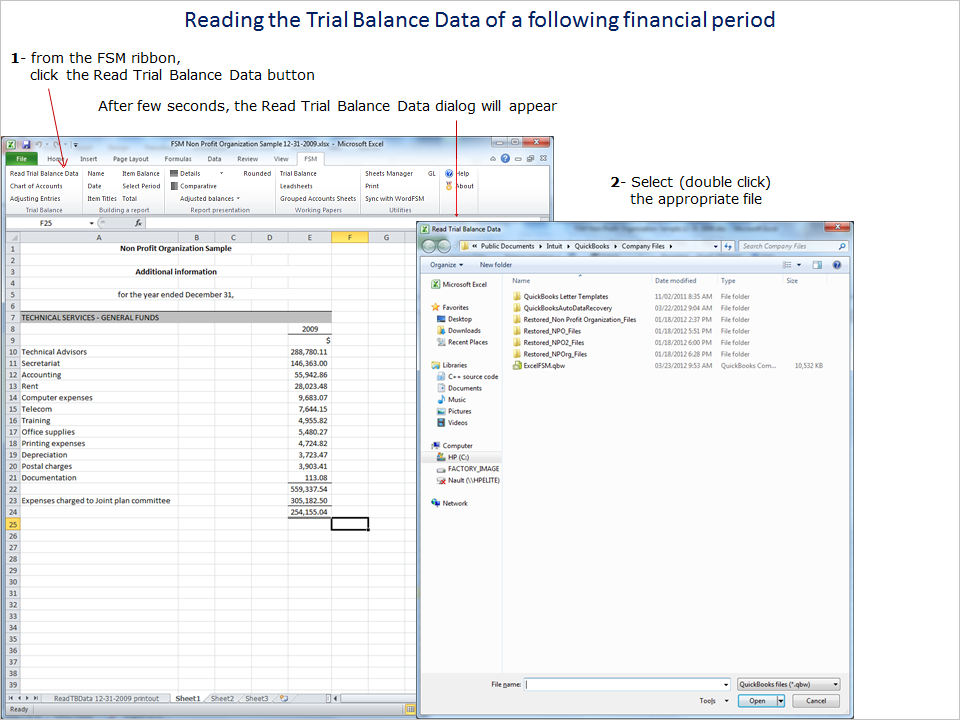
Task: Click the 288,780.11 value cell
Action: pos(309,352)
